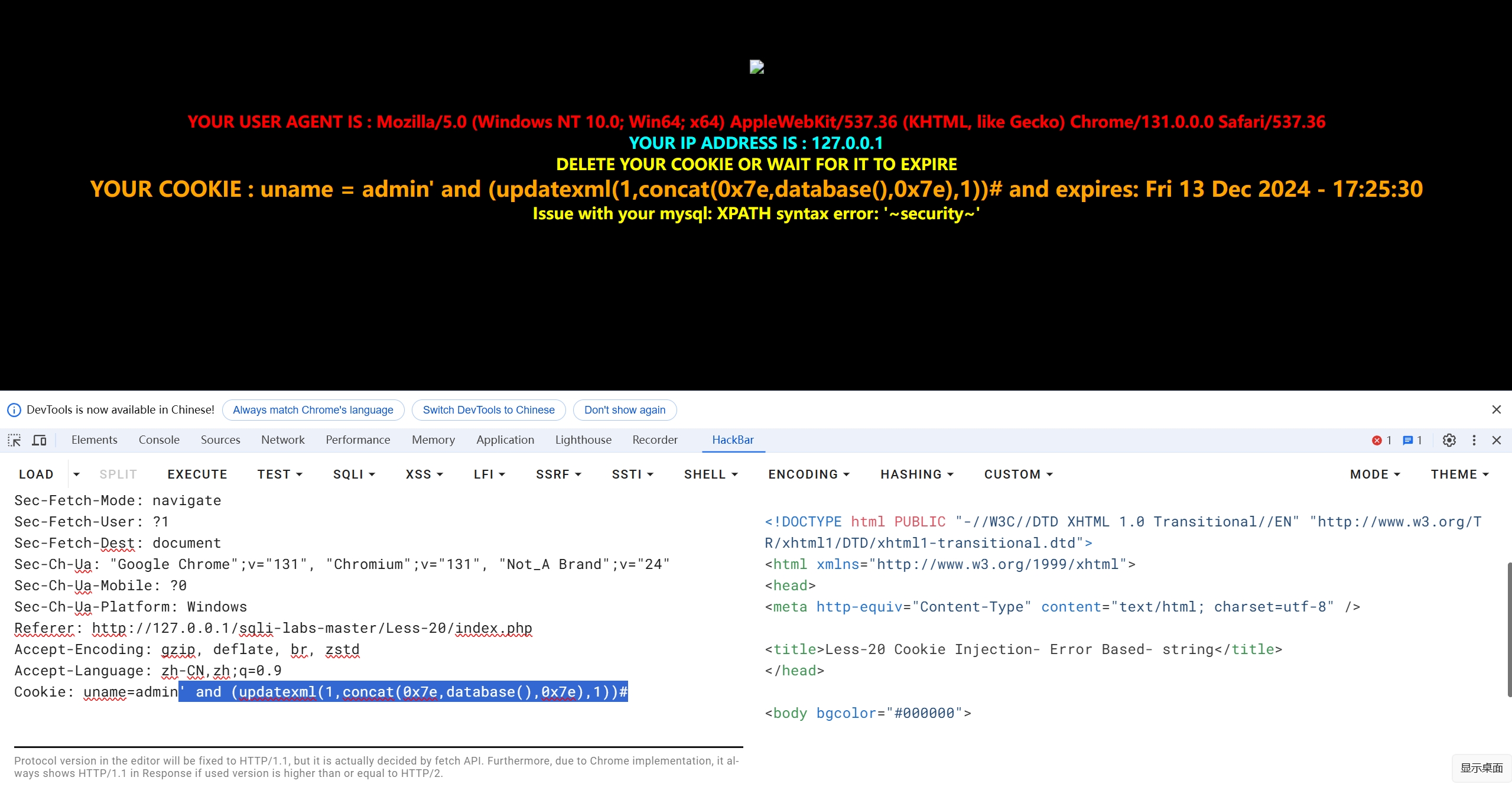Screen dimensions: 1512x787
Task: Toggle the device toolbar icon
Action: [x=39, y=440]
